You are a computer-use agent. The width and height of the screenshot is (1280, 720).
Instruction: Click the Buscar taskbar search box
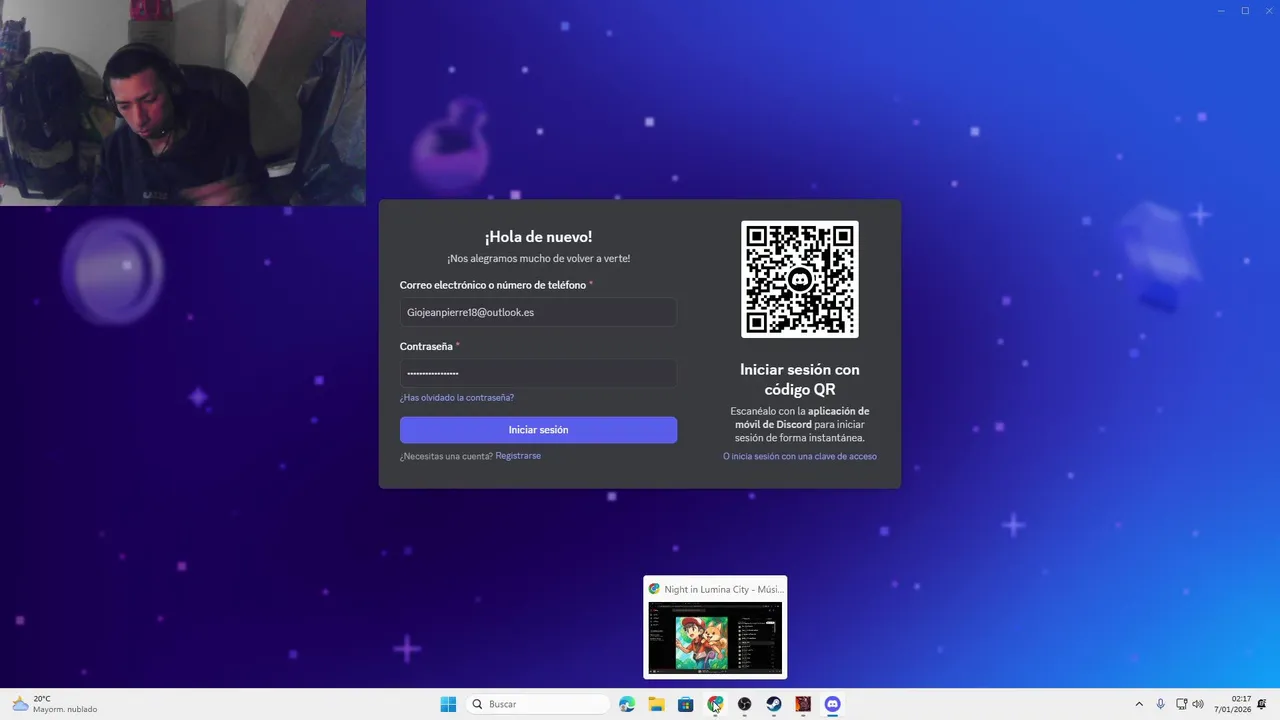pyautogui.click(x=538, y=704)
